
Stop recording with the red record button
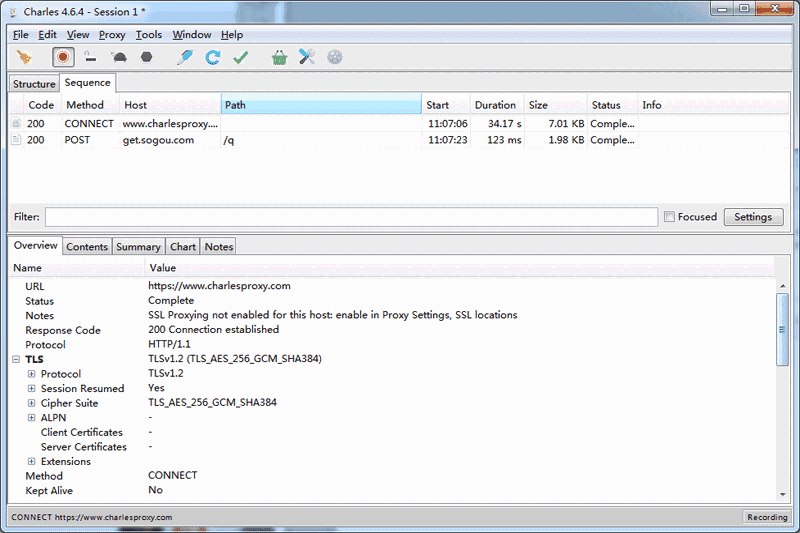[63, 58]
